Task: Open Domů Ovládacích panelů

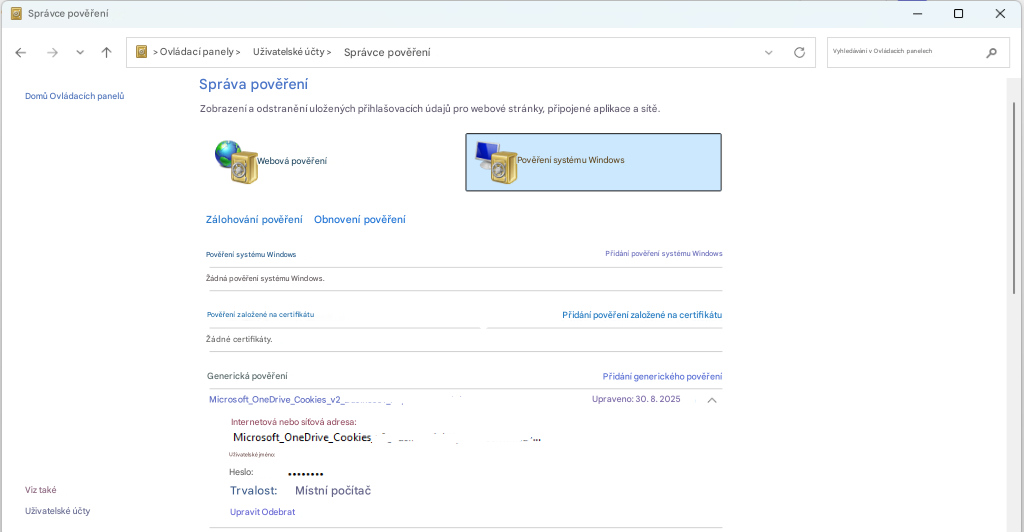Action: click(x=74, y=96)
